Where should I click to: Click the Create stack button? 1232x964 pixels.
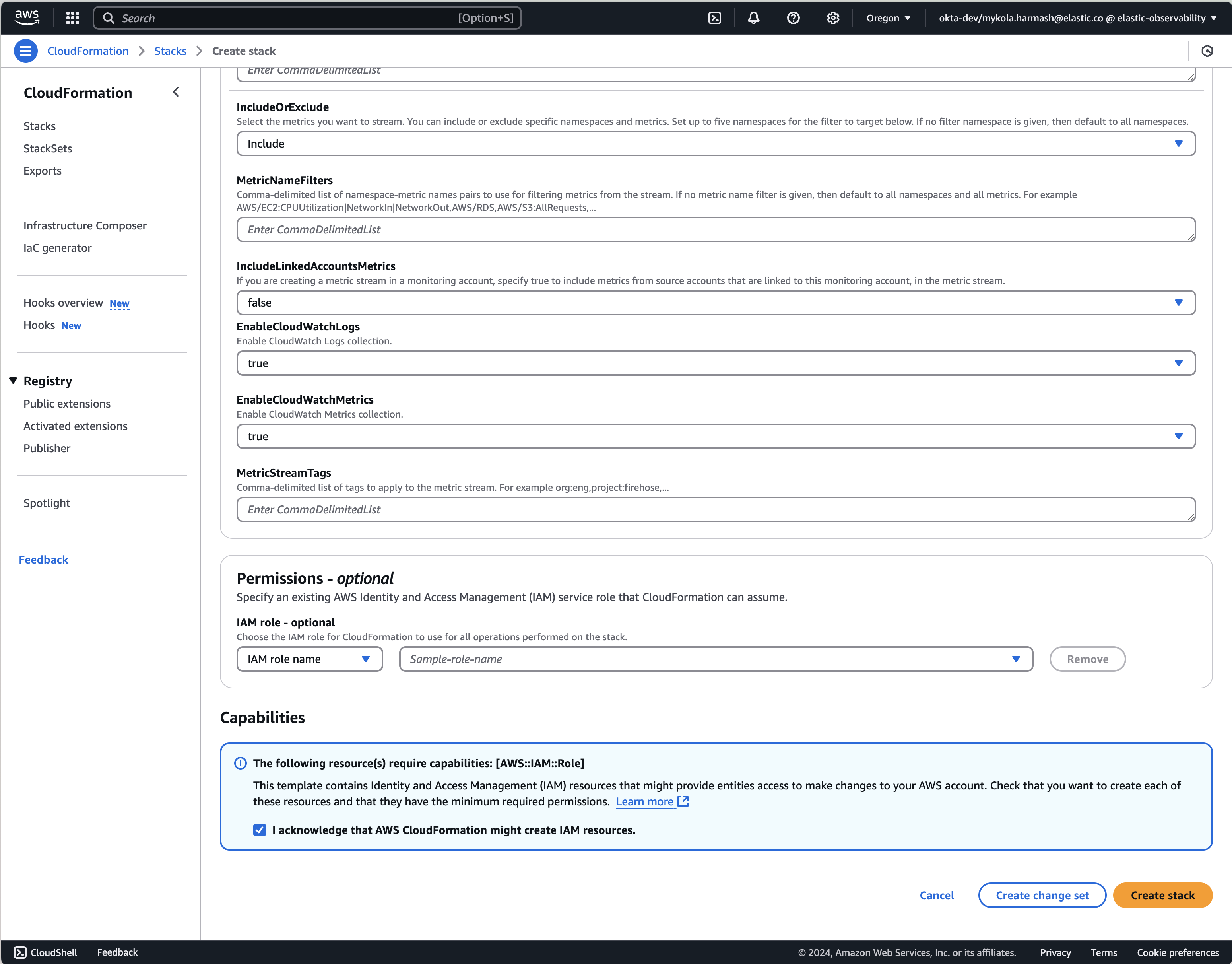1162,895
